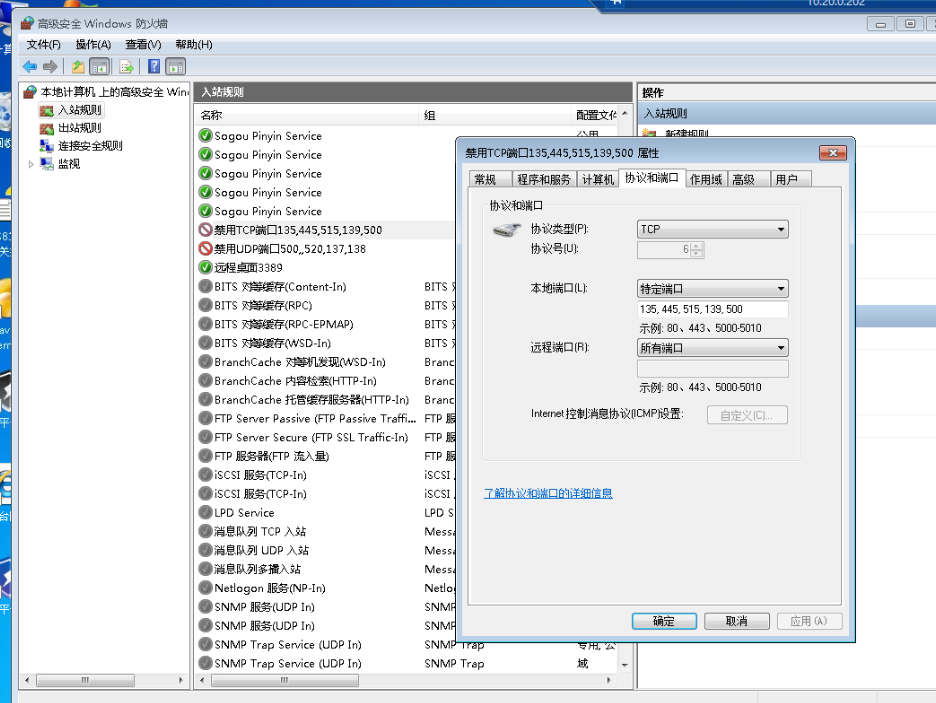This screenshot has width=936, height=703.
Task: Click green check icon of 远程桌面3389 rule
Action: point(205,267)
